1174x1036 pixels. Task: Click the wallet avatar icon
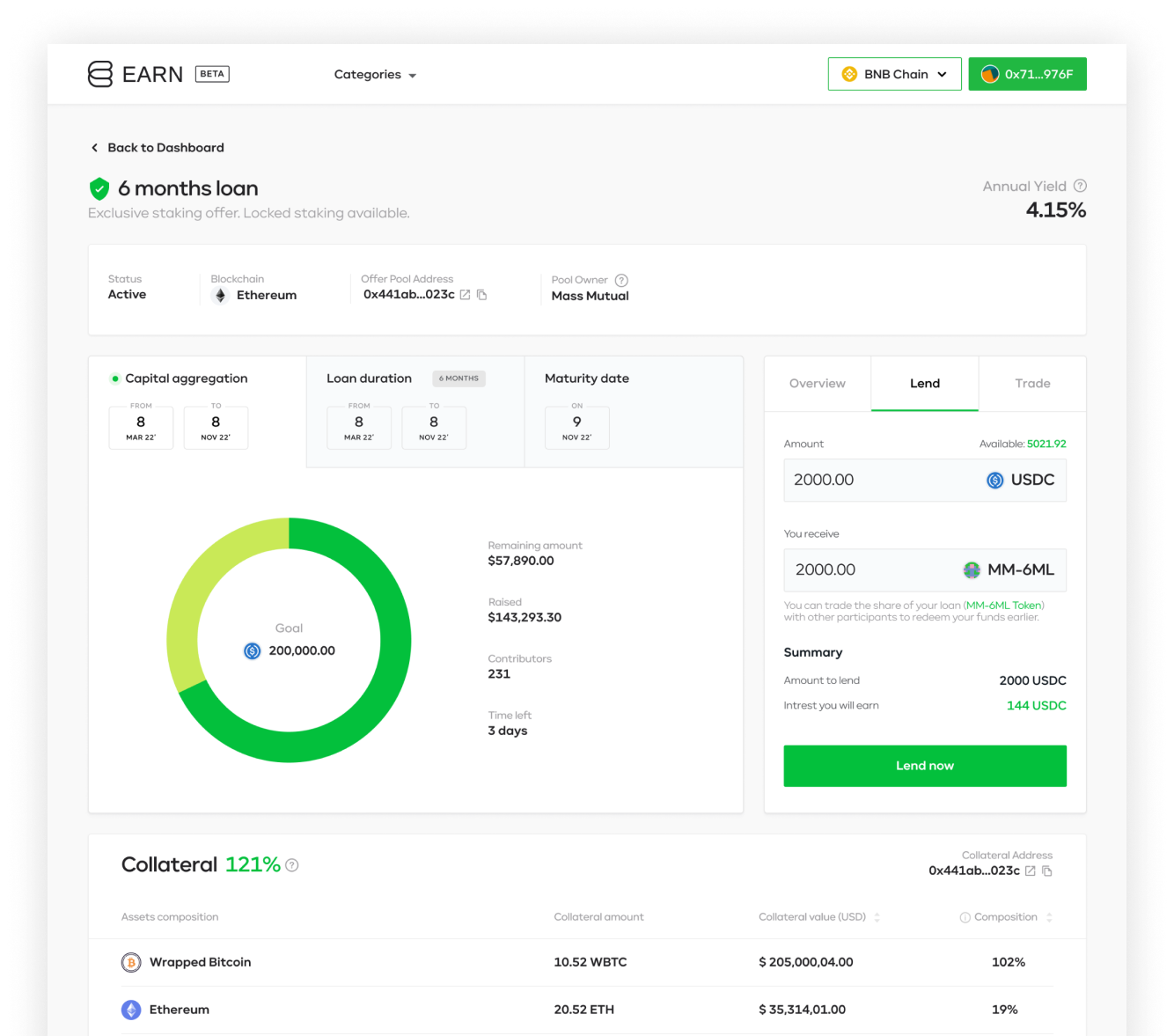990,74
